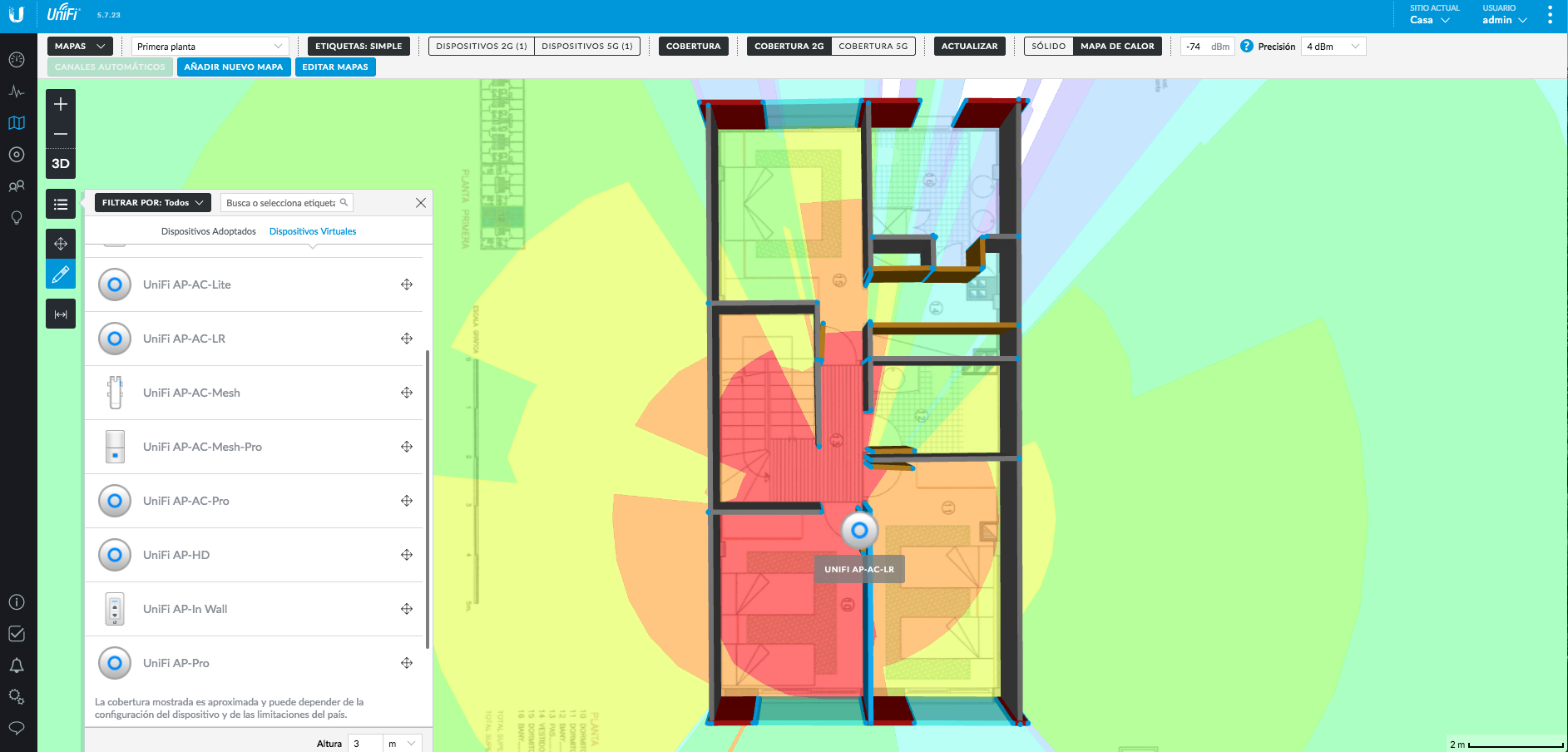Open the Map icon in sidebar
The image size is (1568, 752).
click(x=17, y=123)
